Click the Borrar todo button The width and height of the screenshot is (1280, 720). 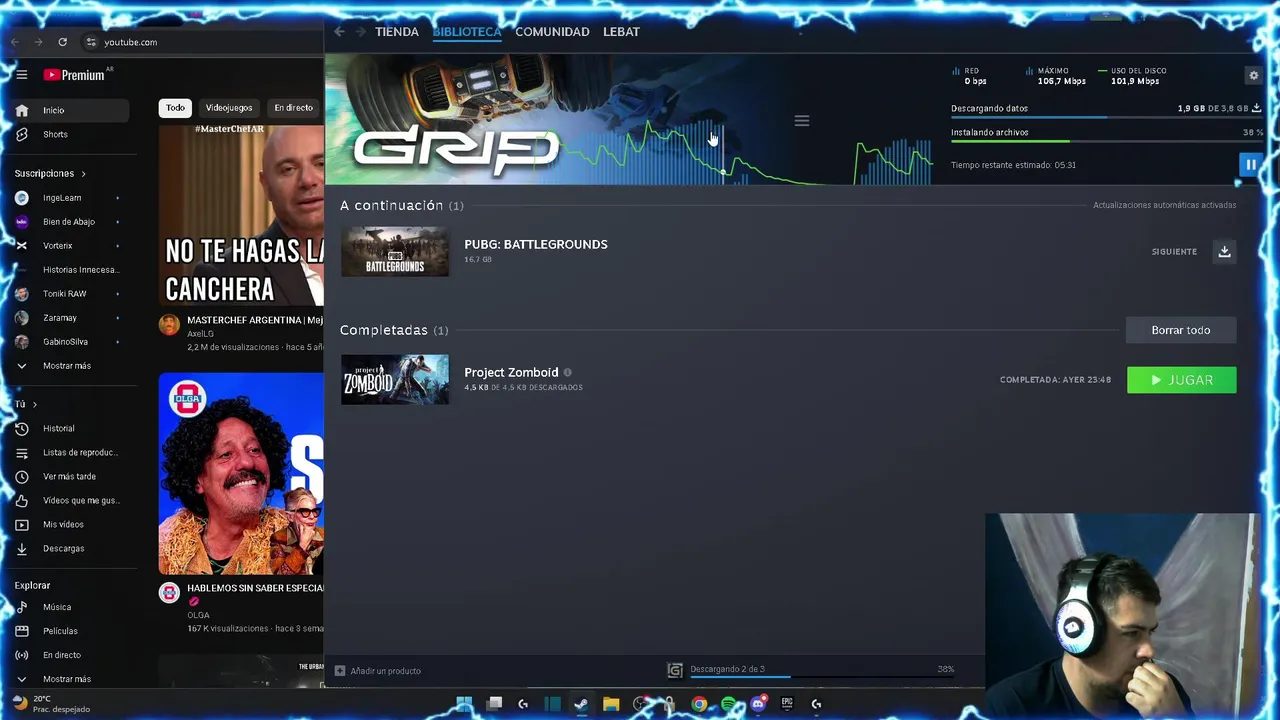pos(1181,330)
